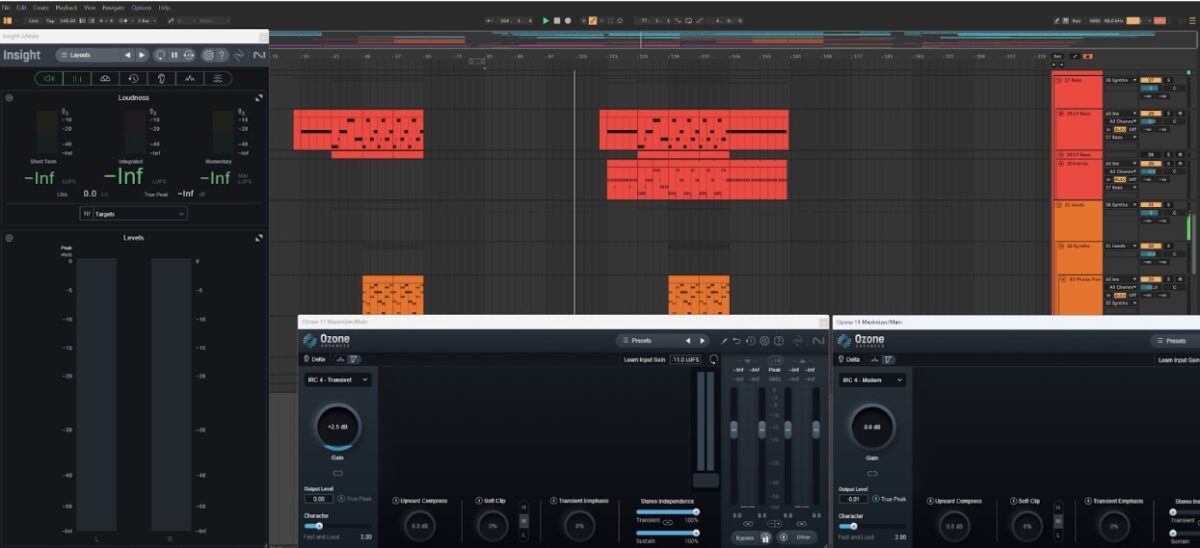The image size is (1200, 548).
Task: Adjust Character slider in first Maximizer
Action: pyautogui.click(x=338, y=525)
